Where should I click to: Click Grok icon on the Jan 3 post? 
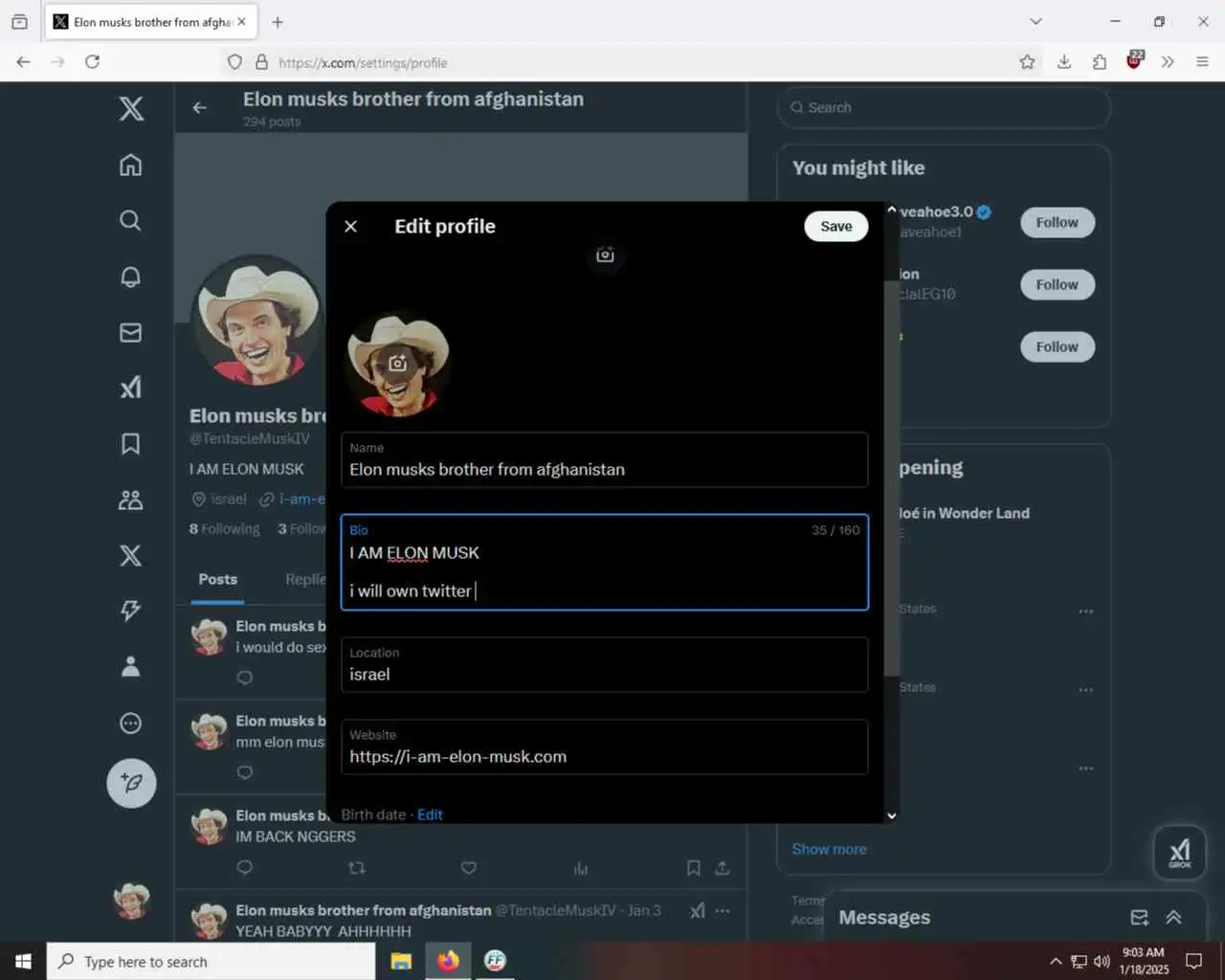pyautogui.click(x=698, y=910)
